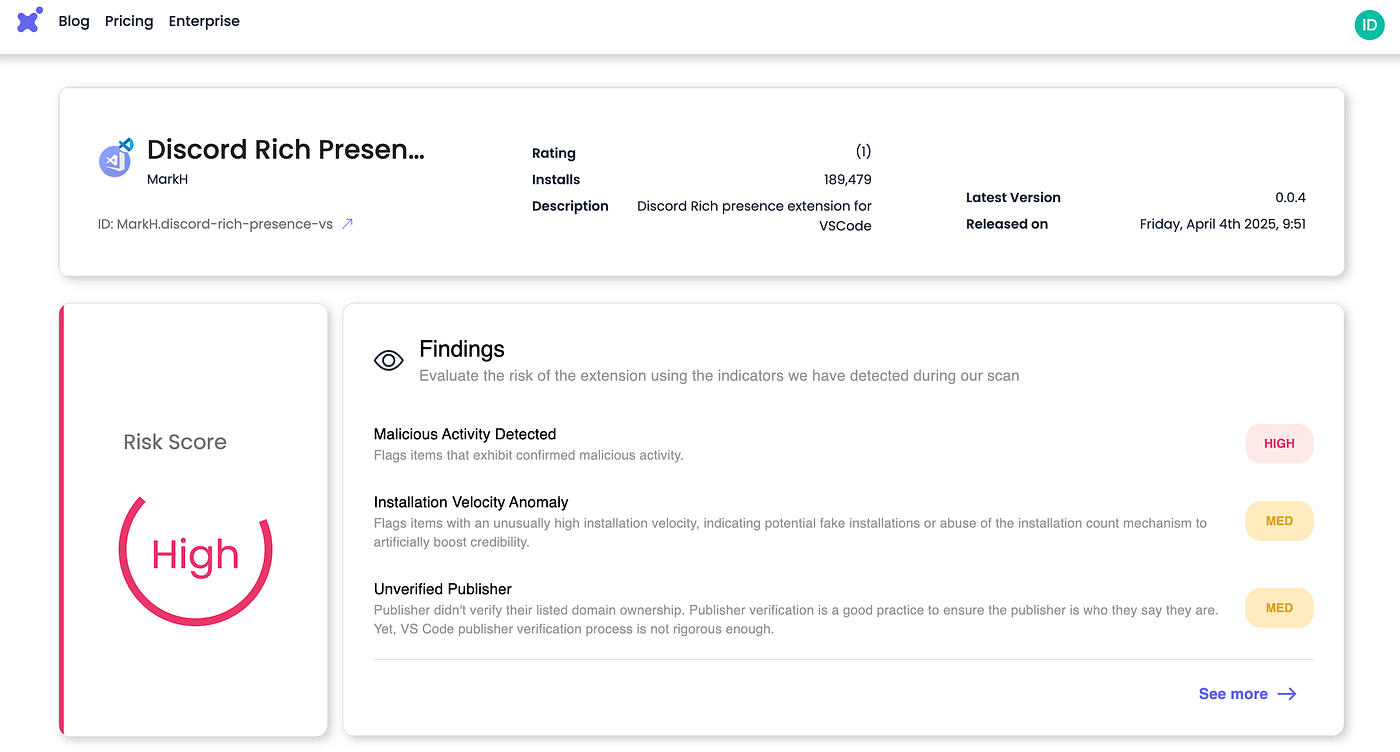Open the ID user avatar menu
The width and height of the screenshot is (1400, 752).
point(1369,24)
